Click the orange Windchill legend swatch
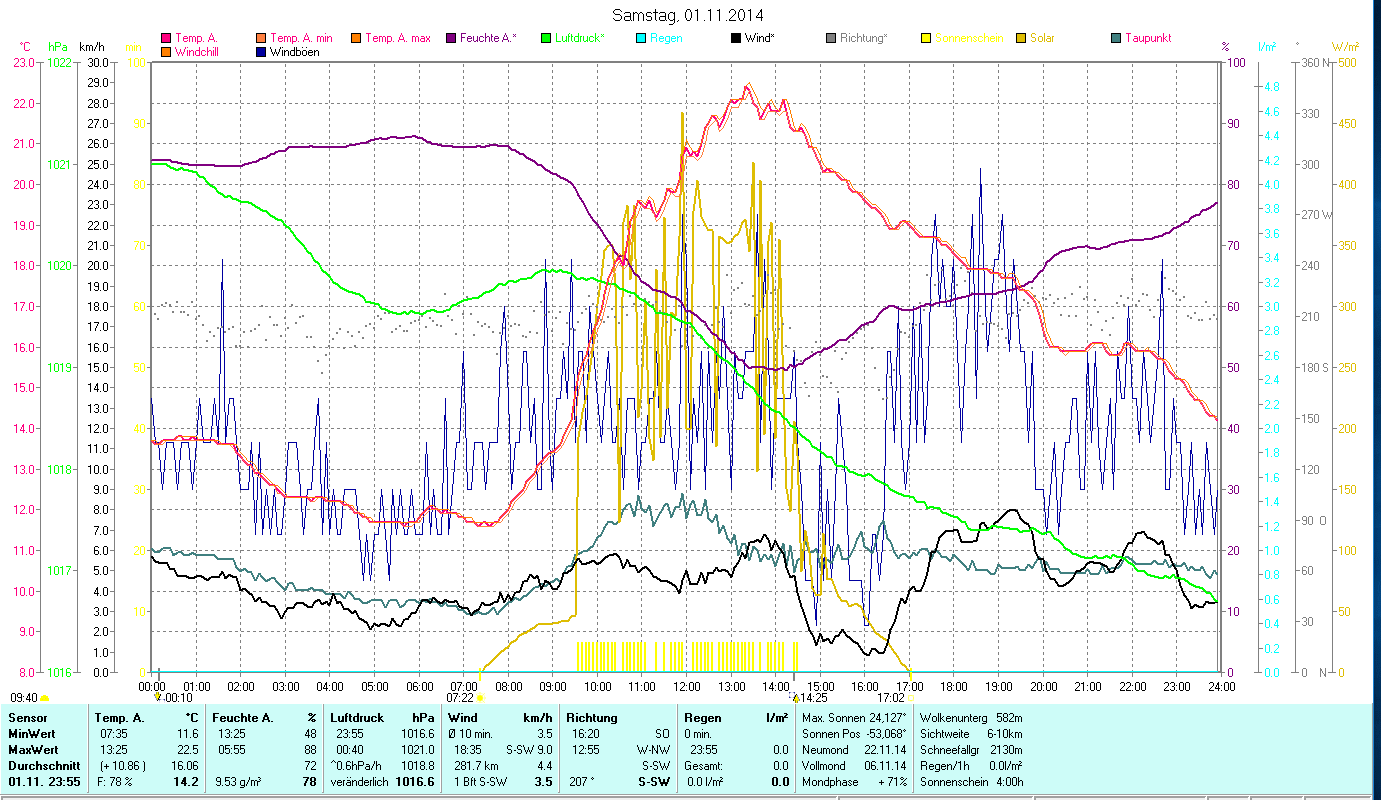This screenshot has height=800, width=1381. click(165, 52)
